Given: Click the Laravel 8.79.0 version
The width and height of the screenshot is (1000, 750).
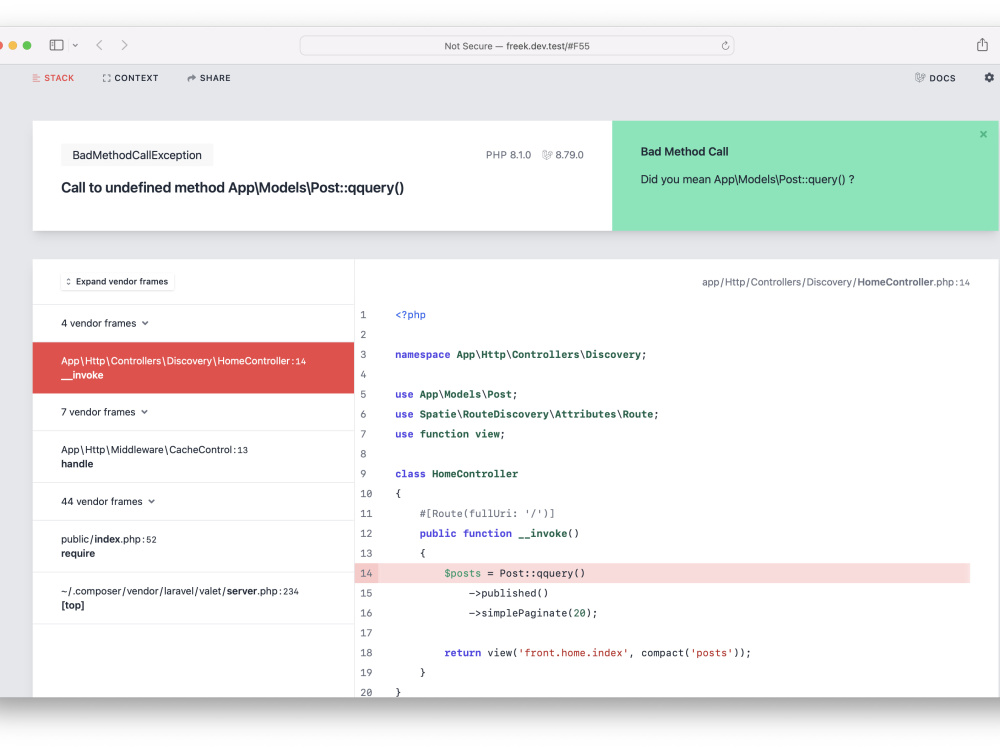Looking at the screenshot, I should coord(562,155).
